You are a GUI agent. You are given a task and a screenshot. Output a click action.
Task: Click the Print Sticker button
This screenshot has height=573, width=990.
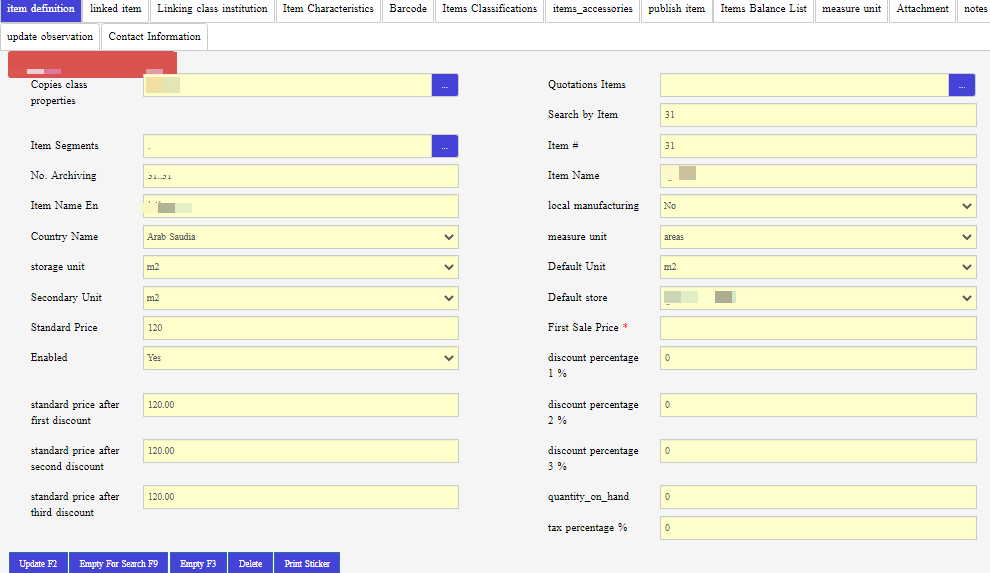(307, 564)
